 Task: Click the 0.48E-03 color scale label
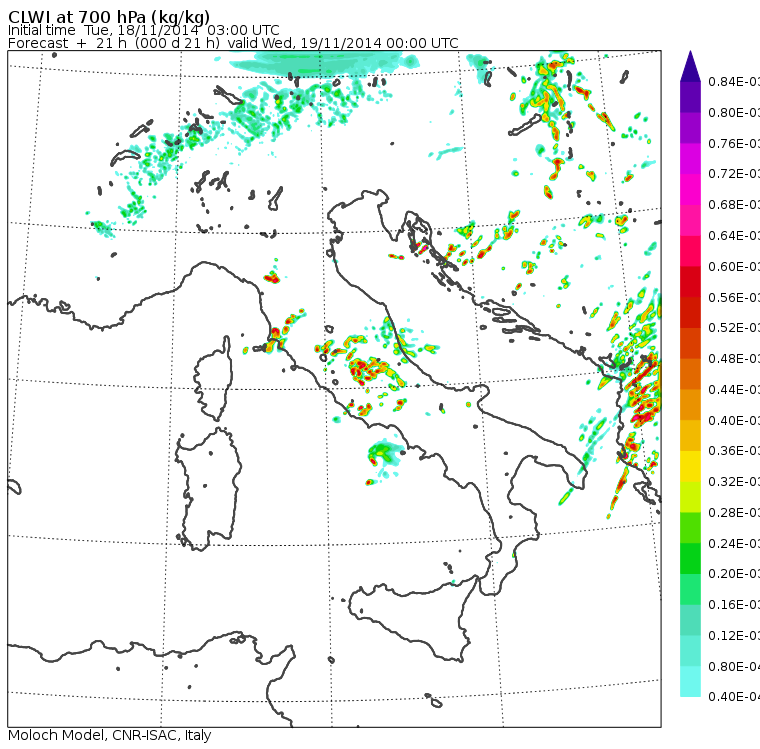pyautogui.click(x=734, y=359)
